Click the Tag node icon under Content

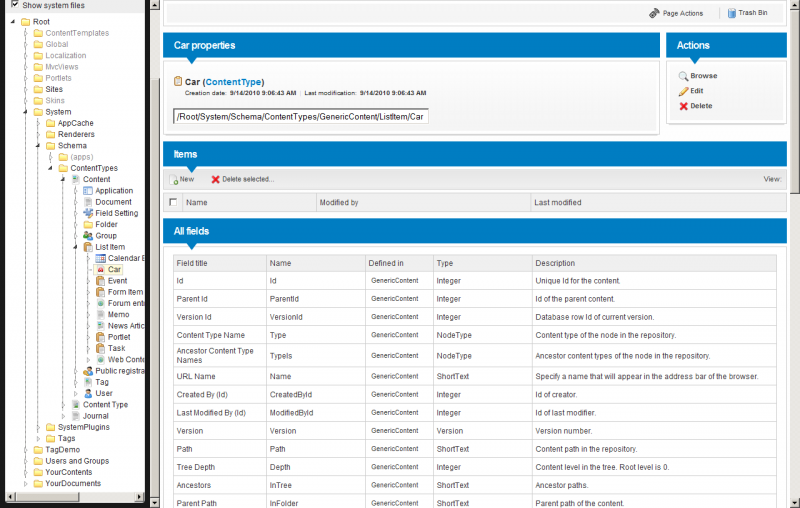click(88, 382)
